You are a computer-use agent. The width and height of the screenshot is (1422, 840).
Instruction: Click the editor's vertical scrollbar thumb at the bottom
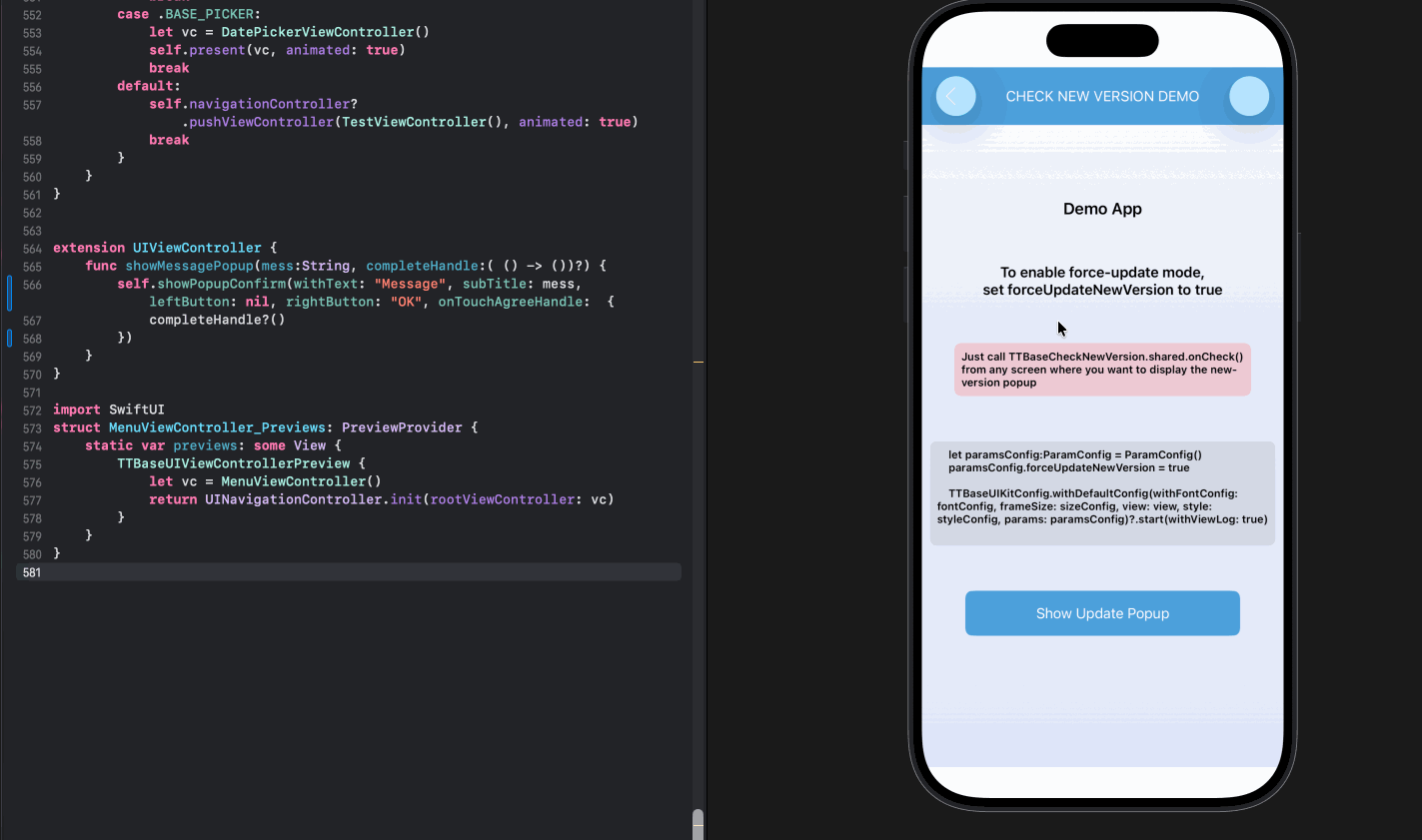698,824
